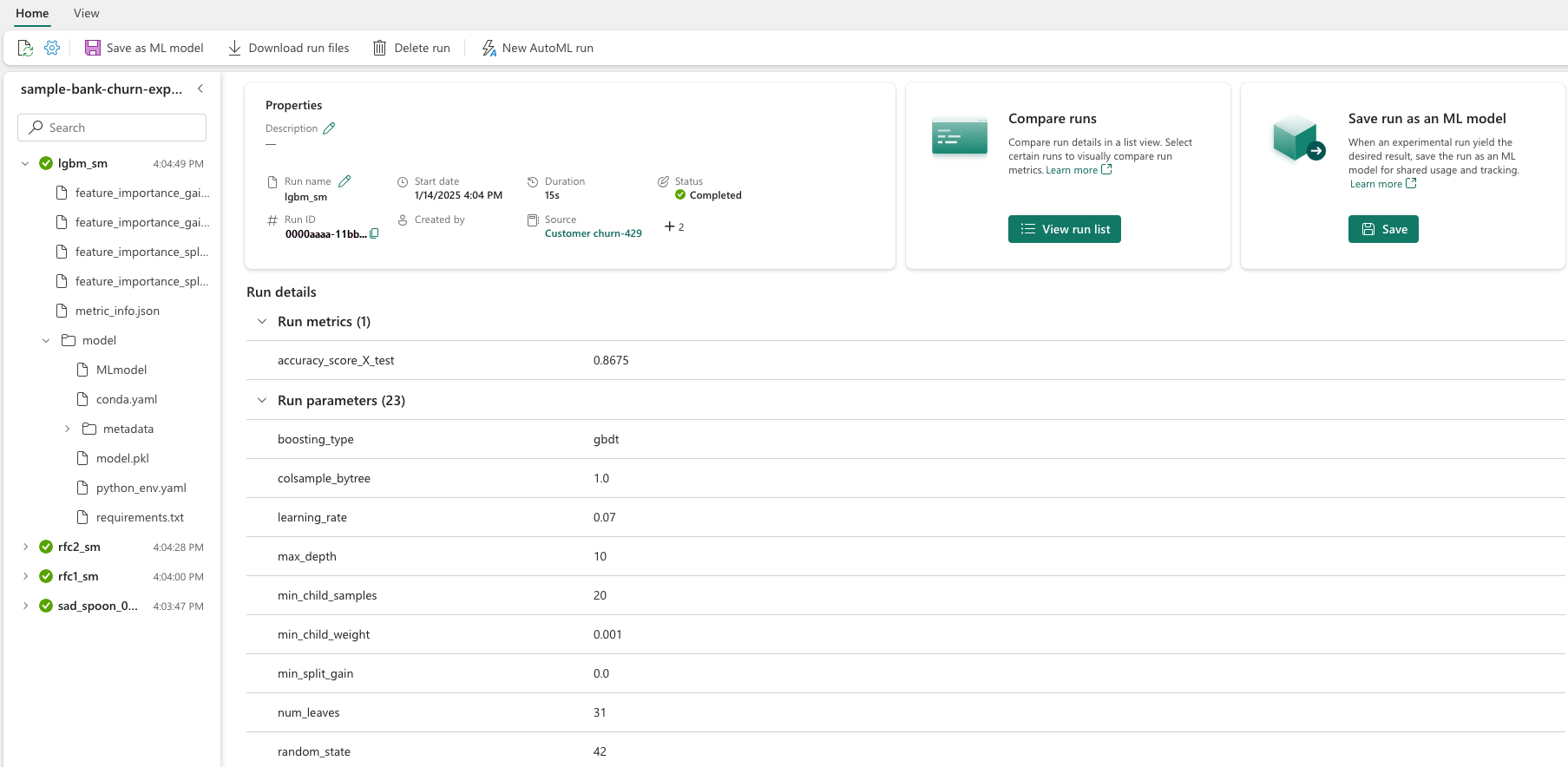The height and width of the screenshot is (767, 1568).
Task: Download run files from toolbar
Action: tap(289, 48)
